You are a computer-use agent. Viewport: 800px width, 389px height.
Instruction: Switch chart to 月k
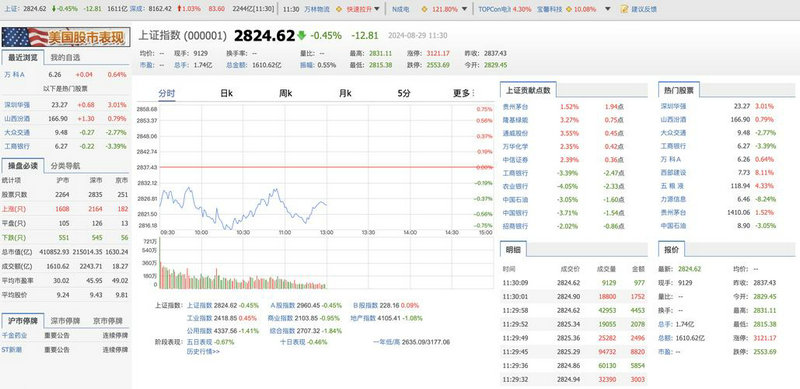(345, 93)
